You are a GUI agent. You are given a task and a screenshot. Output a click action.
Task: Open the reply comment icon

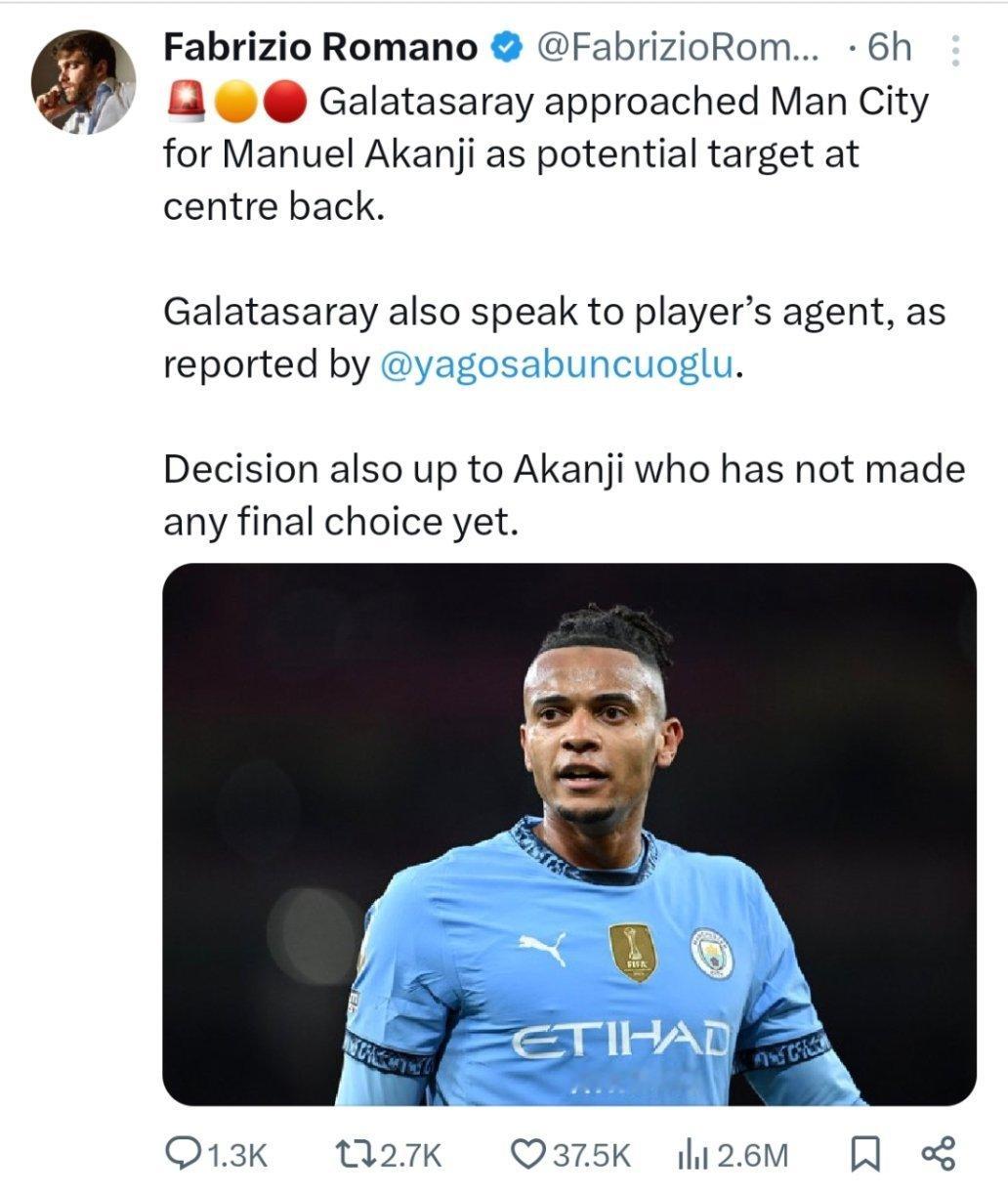(x=183, y=1156)
